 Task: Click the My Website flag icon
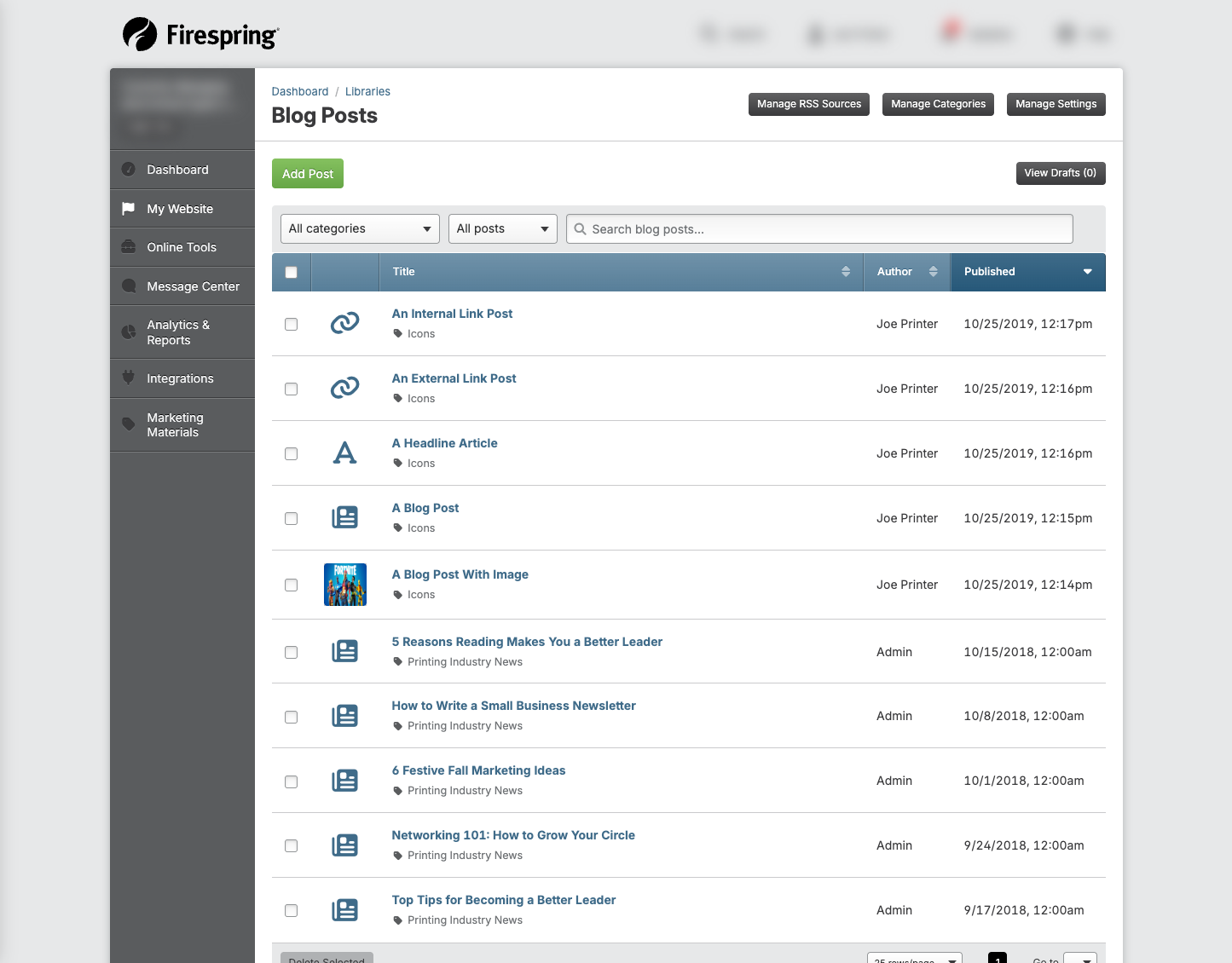129,209
